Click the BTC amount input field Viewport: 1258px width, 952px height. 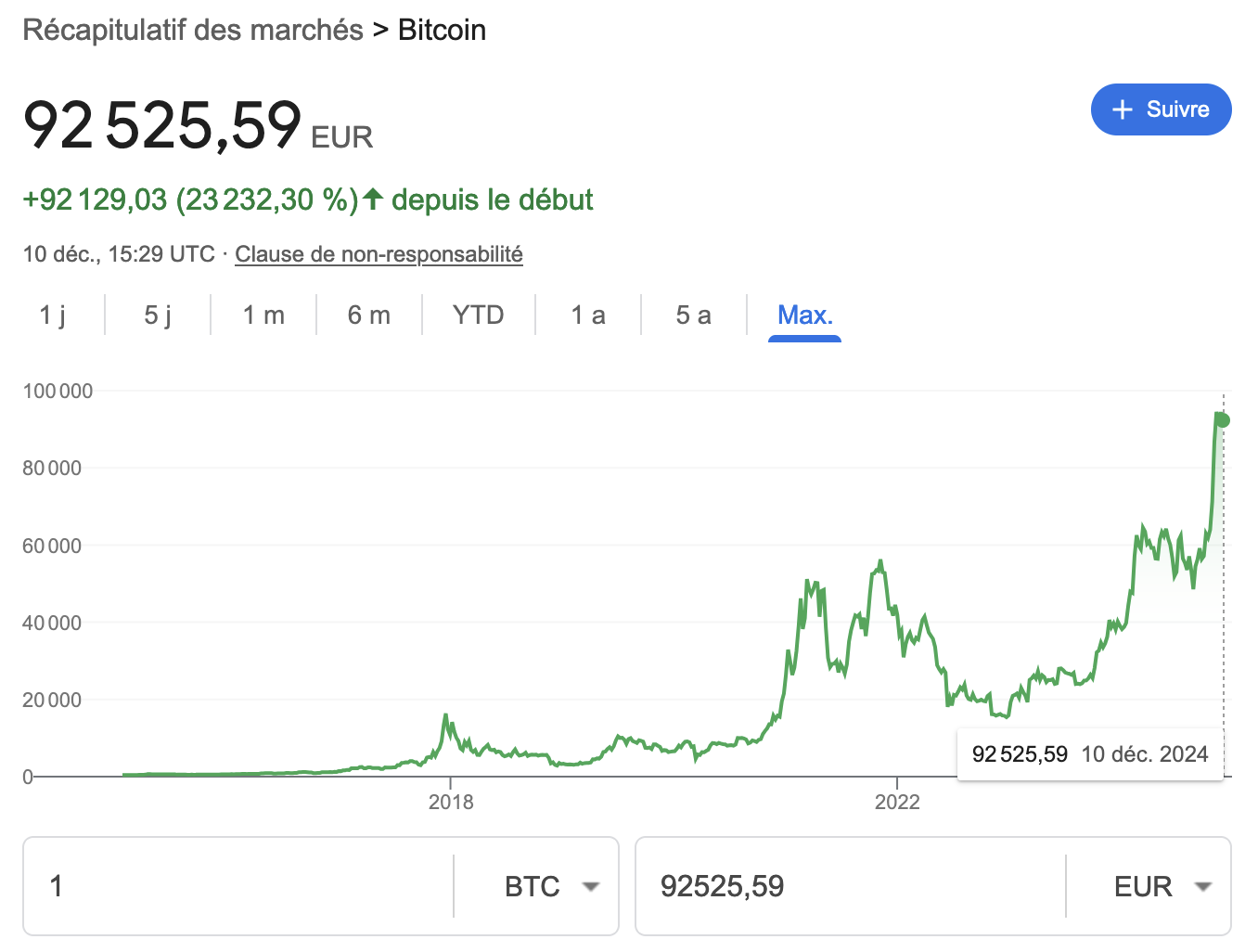click(x=241, y=887)
